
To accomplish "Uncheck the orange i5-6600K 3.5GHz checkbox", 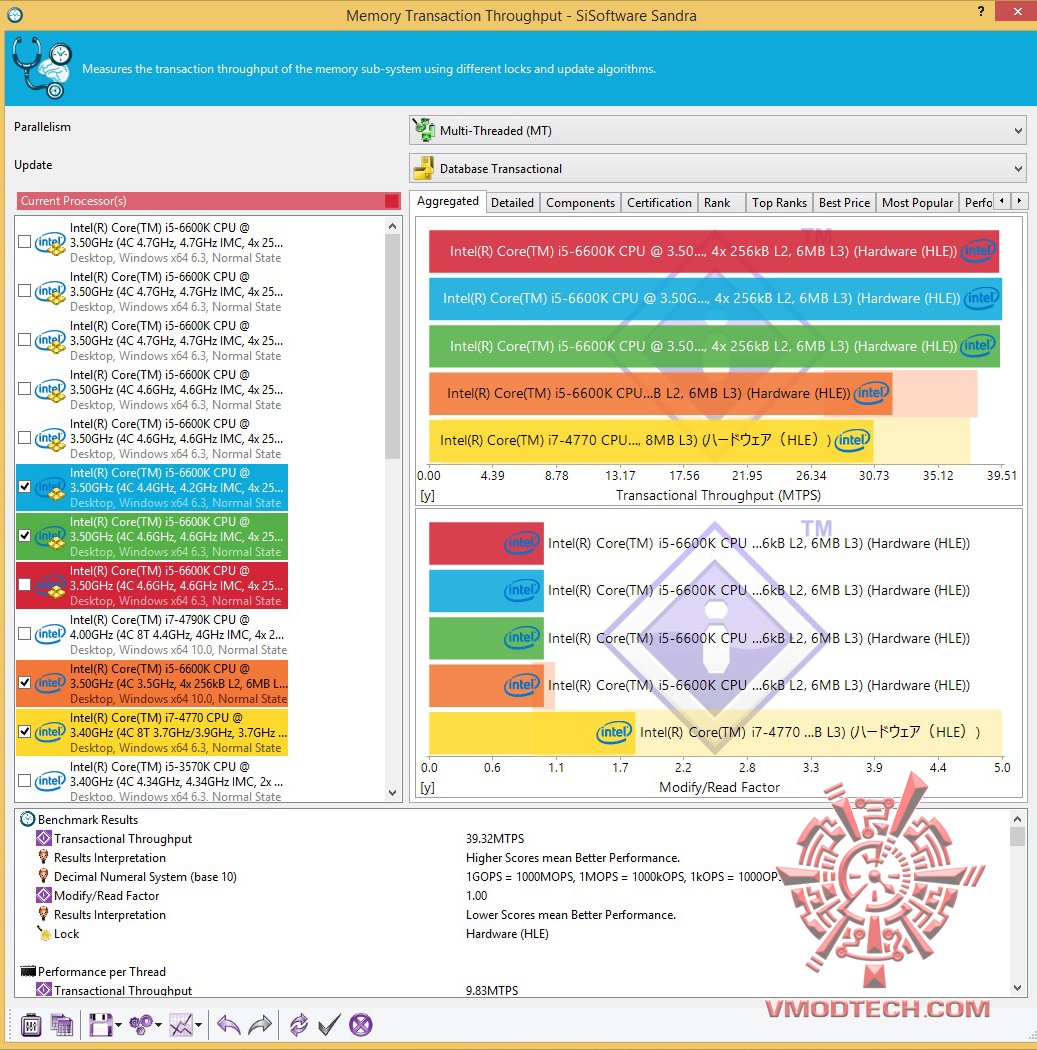I will (x=25, y=683).
